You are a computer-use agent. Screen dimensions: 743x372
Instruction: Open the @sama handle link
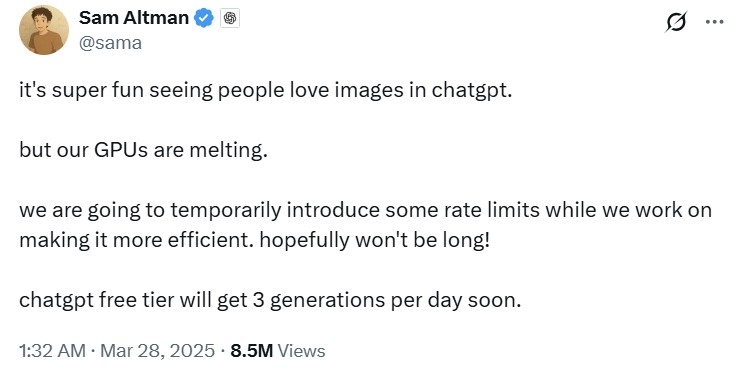(x=110, y=43)
